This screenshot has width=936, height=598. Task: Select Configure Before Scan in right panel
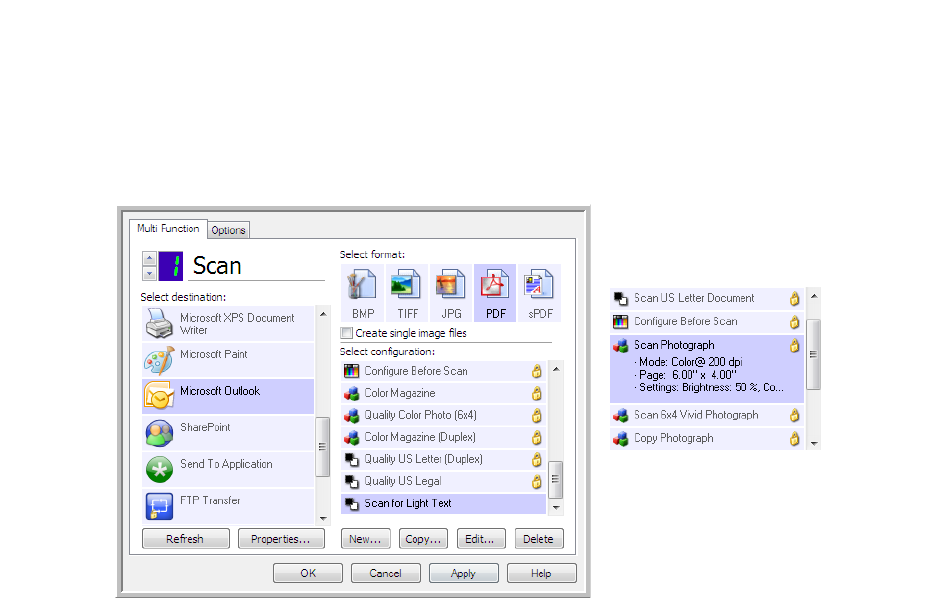(707, 322)
